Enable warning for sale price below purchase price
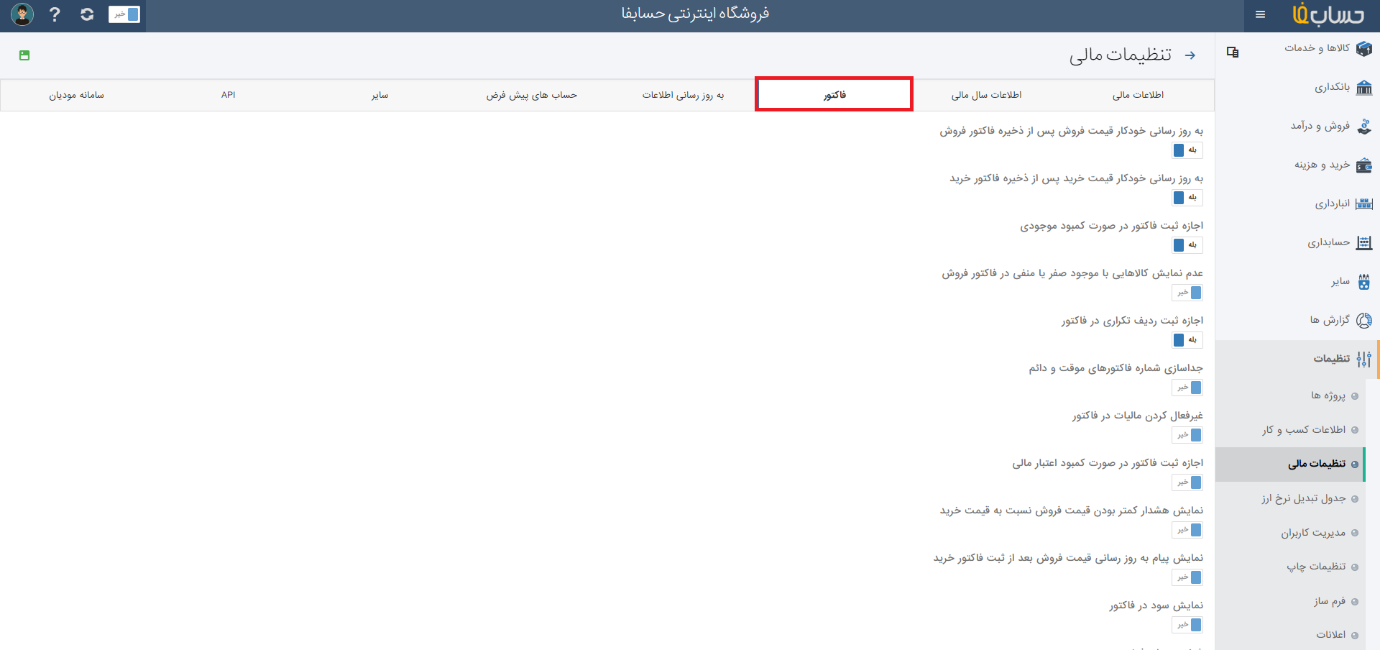Screen dimensions: 1380x650 1187,530
